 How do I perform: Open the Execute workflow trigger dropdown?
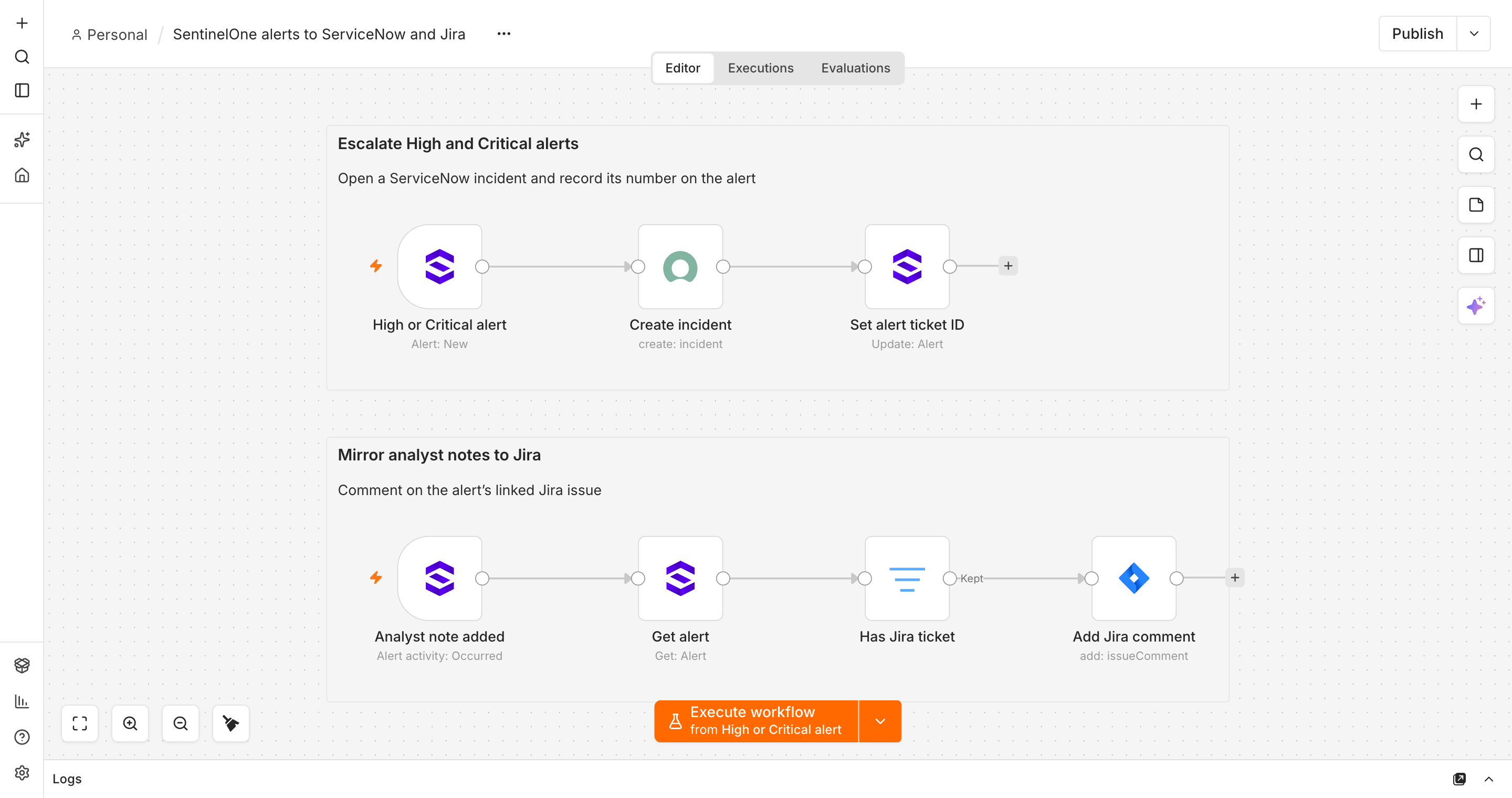pyautogui.click(x=880, y=721)
